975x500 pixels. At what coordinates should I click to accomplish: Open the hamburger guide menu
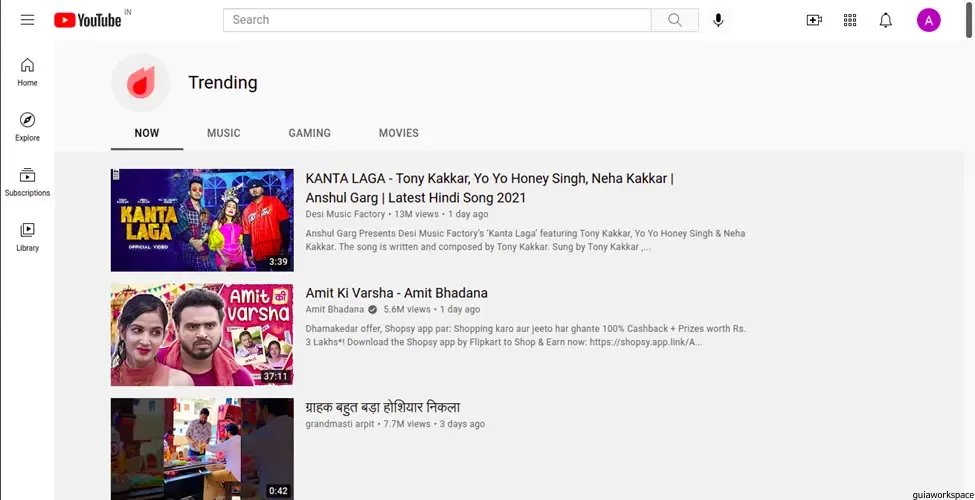pyautogui.click(x=27, y=20)
